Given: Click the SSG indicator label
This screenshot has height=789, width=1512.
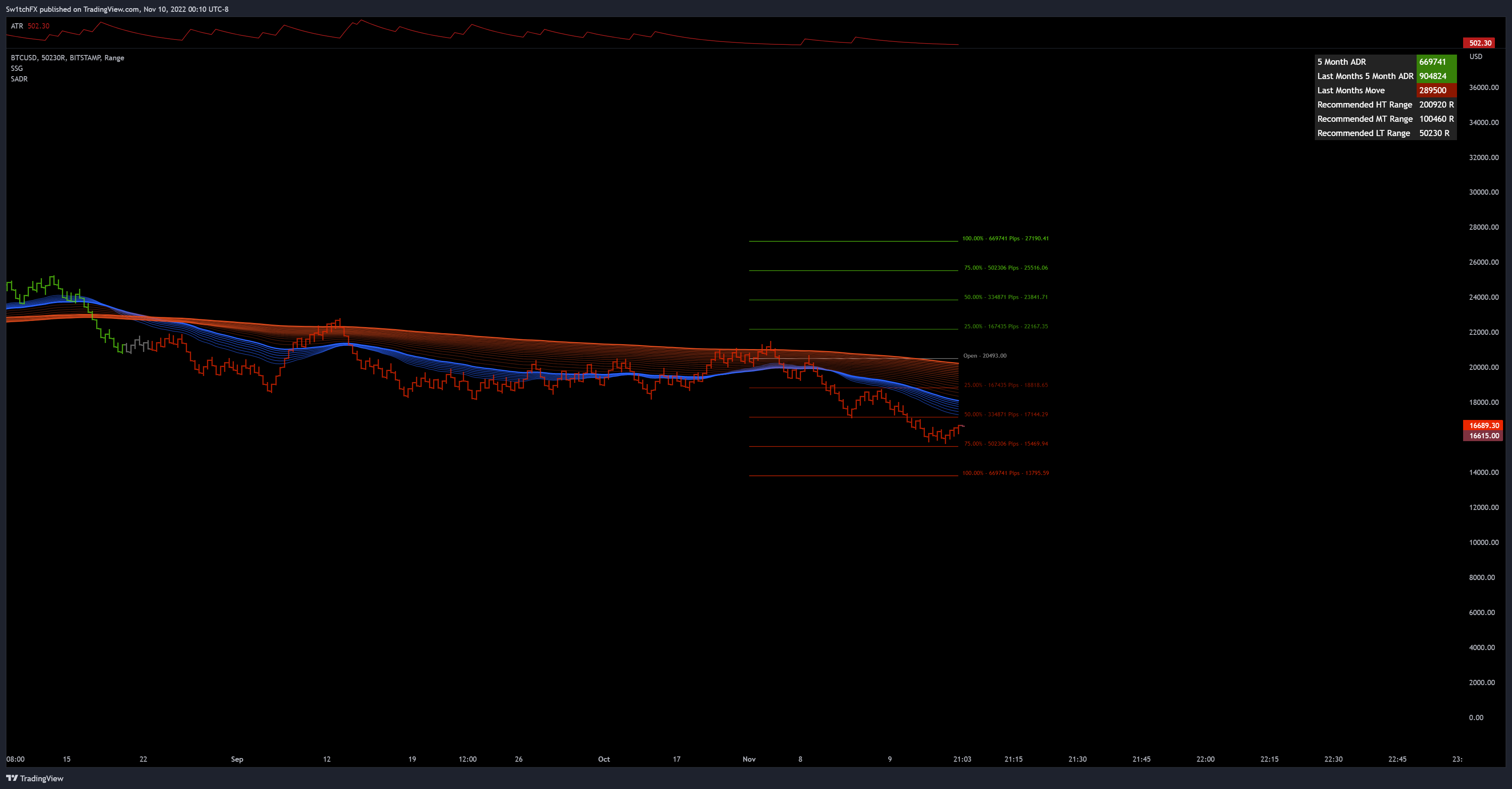Looking at the screenshot, I should 17,68.
